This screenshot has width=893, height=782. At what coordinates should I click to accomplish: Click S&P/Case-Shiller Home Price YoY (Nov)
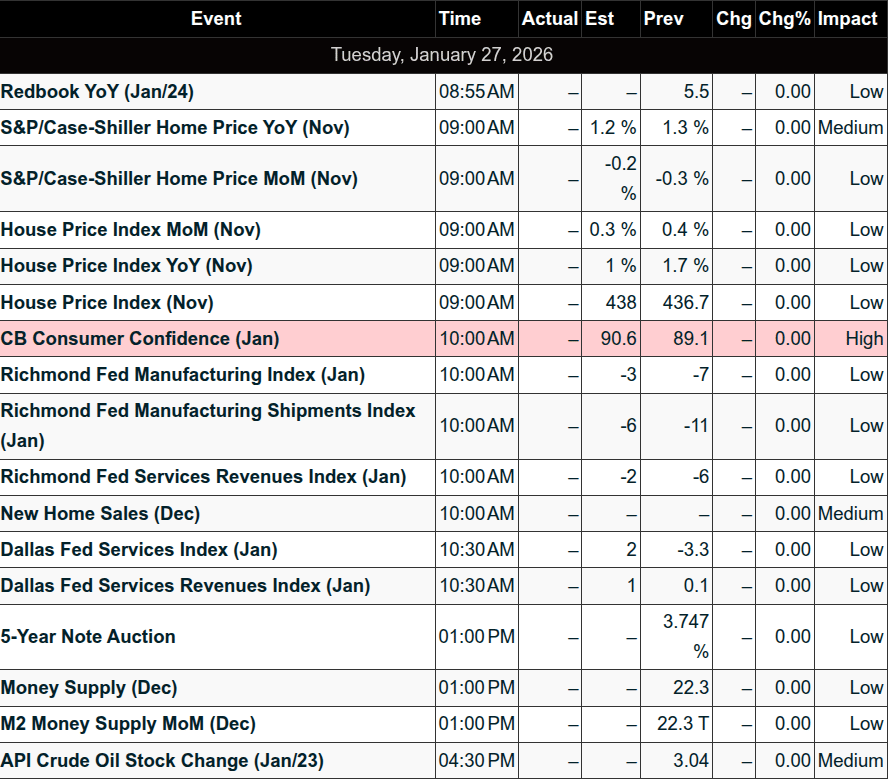pos(175,128)
